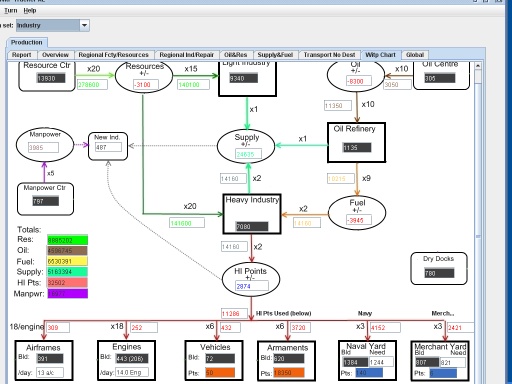Click the scrollbar up arrow
Viewport: 512px width, 384px height.
[478, 66]
